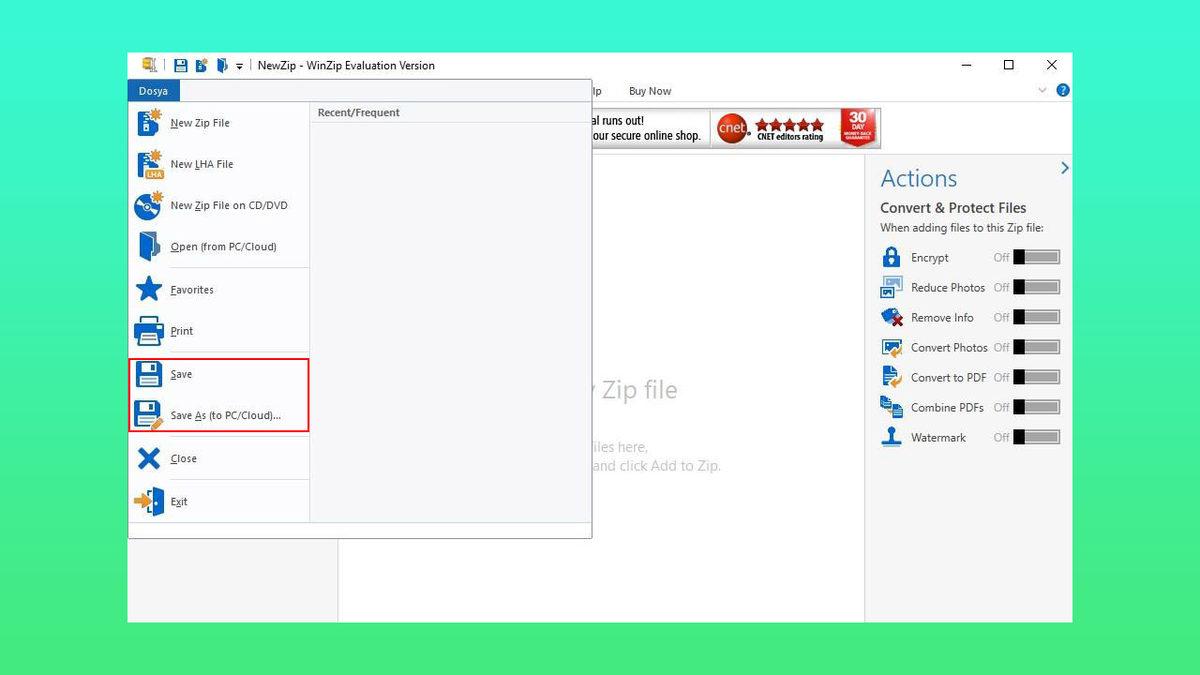Select the Buy Now menu item
The width and height of the screenshot is (1200, 675).
point(649,90)
